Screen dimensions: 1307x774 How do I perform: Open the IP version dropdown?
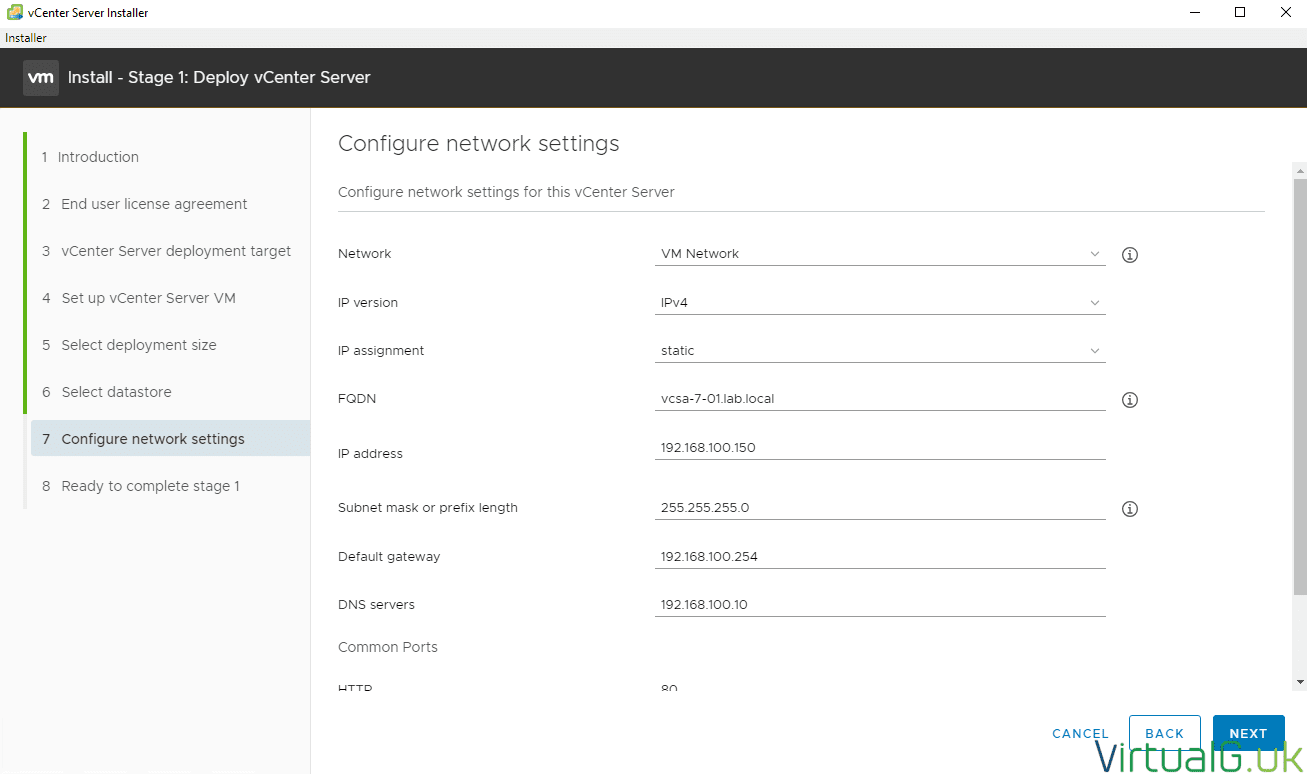pyautogui.click(x=880, y=302)
